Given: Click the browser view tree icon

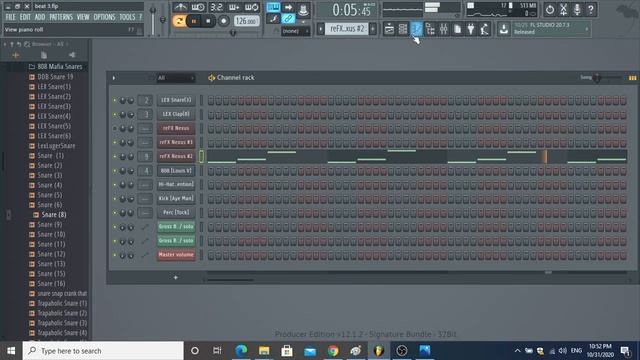Looking at the screenshot, I should [x=430, y=29].
